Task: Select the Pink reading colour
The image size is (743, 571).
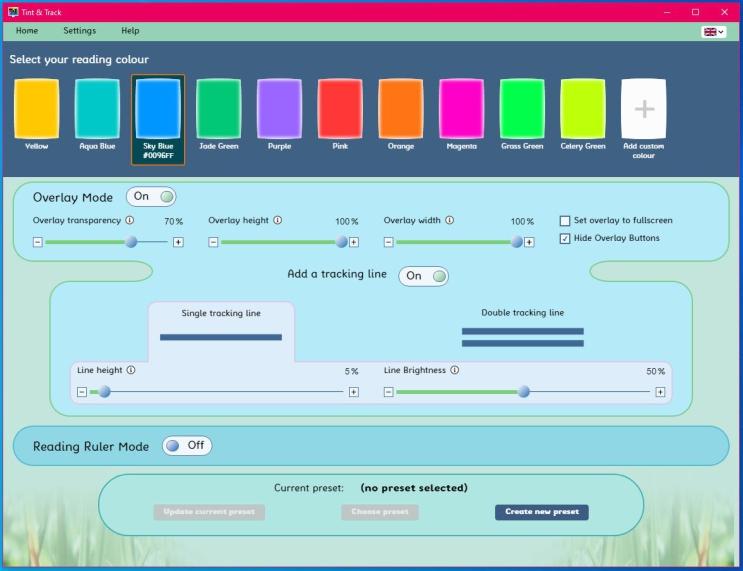Action: click(340, 109)
